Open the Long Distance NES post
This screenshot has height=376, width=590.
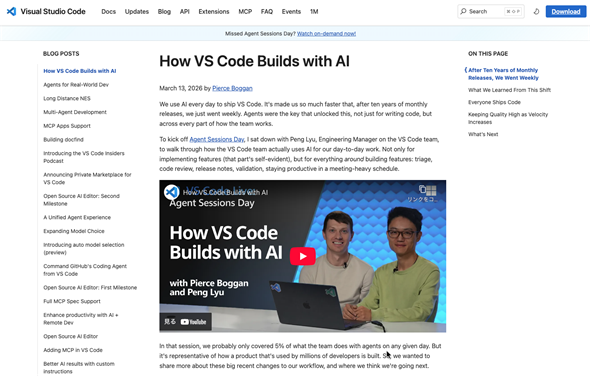pos(67,98)
